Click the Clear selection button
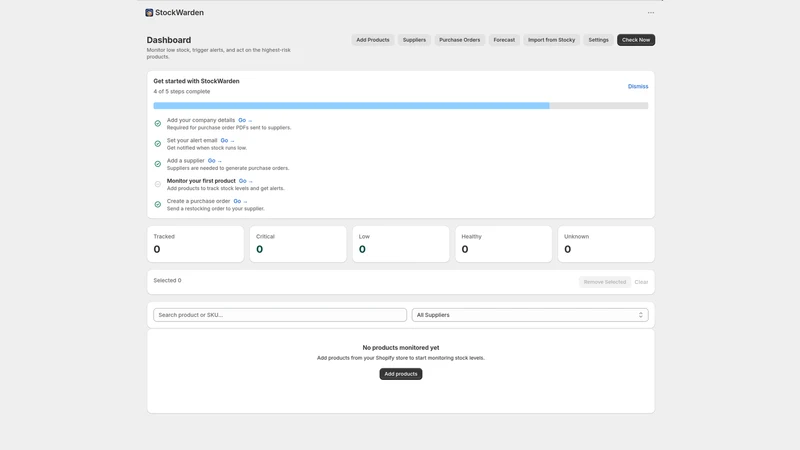 click(641, 282)
